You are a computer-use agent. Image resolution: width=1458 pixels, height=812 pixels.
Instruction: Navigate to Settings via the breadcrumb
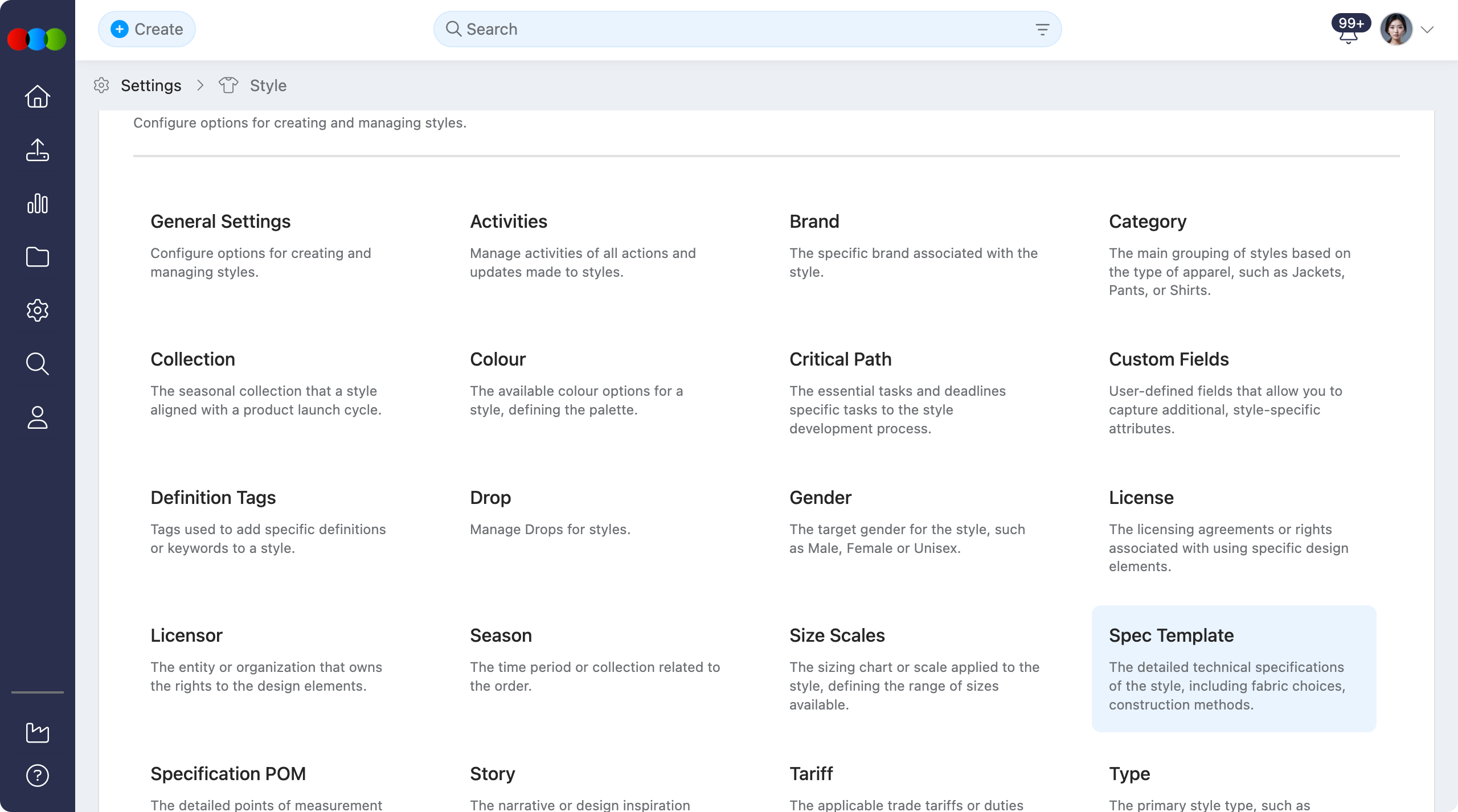151,85
